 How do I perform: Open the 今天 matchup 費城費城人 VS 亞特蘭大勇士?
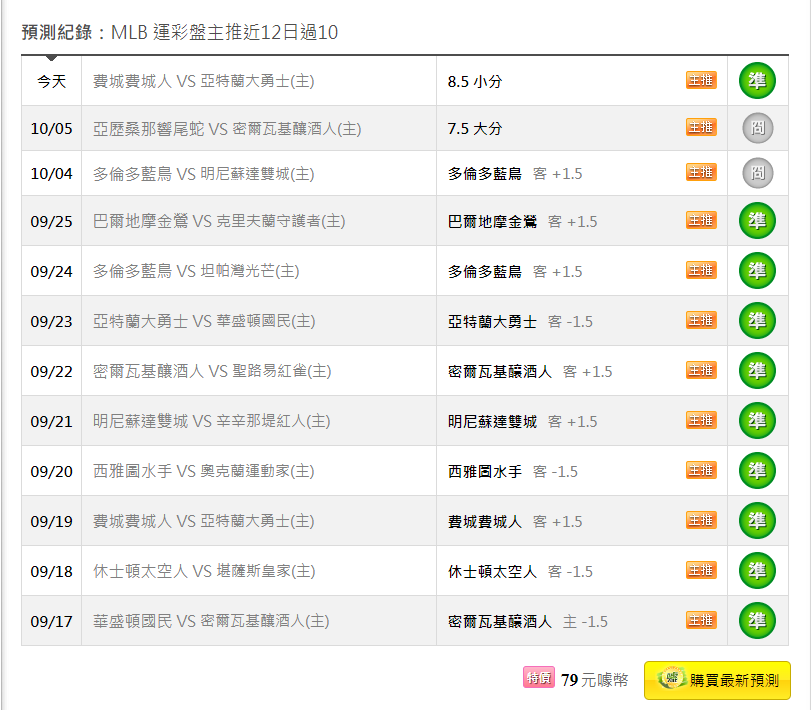point(204,81)
